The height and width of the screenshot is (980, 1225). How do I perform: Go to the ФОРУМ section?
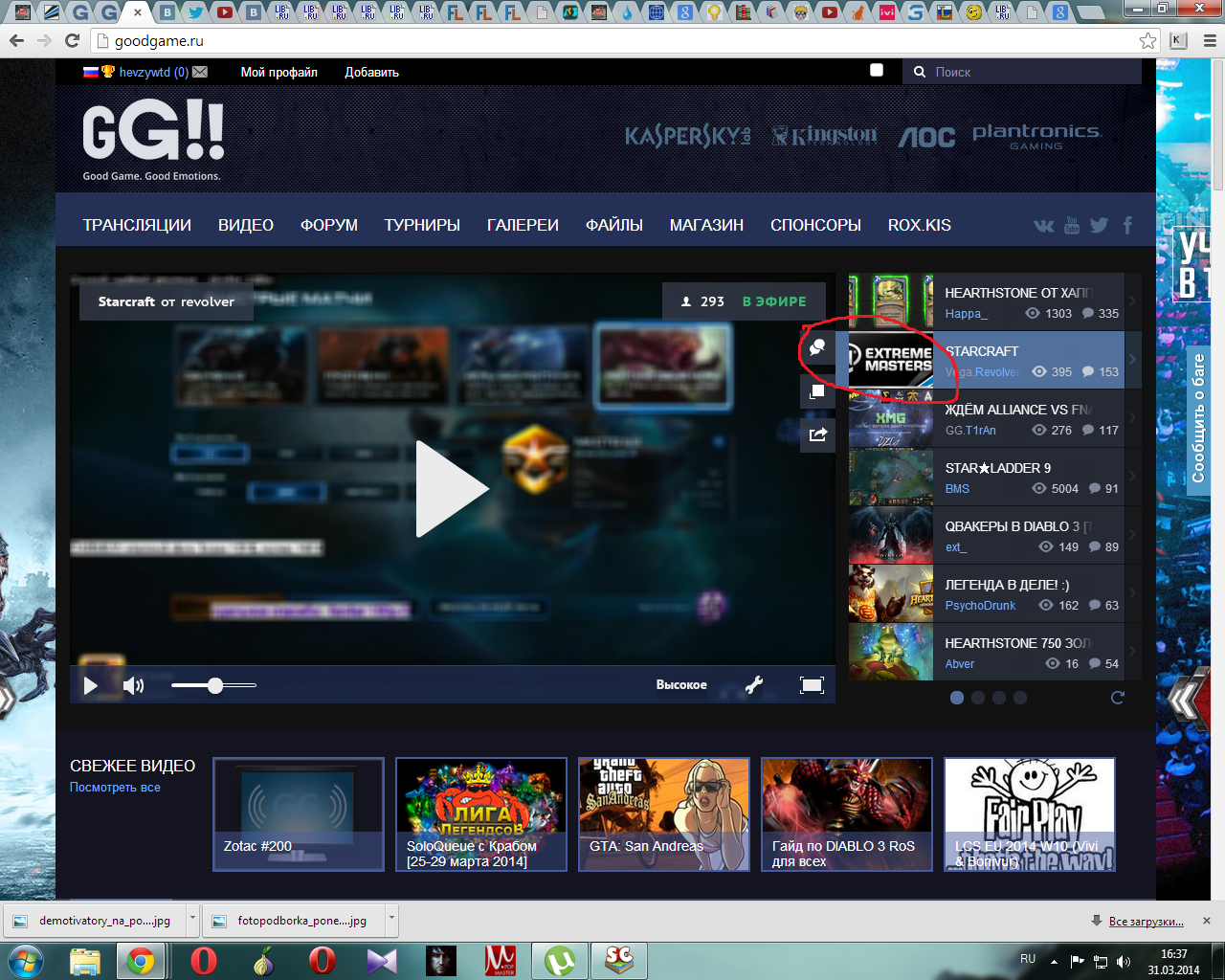pyautogui.click(x=328, y=225)
